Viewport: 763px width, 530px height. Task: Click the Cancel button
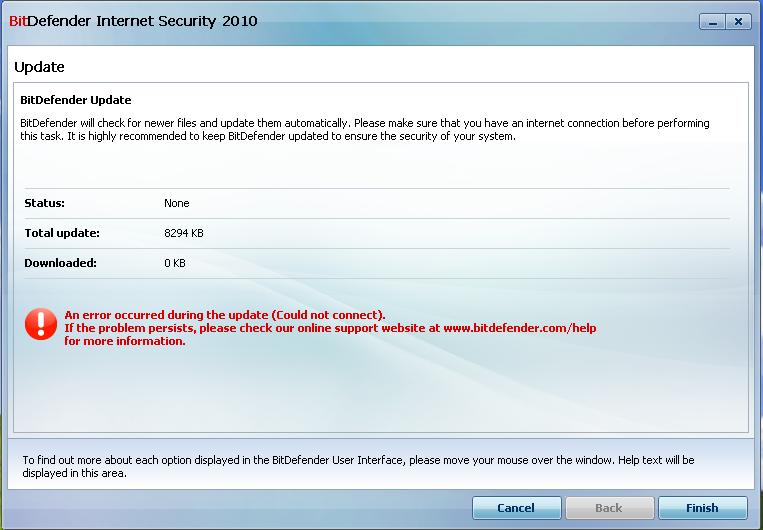(x=516, y=508)
